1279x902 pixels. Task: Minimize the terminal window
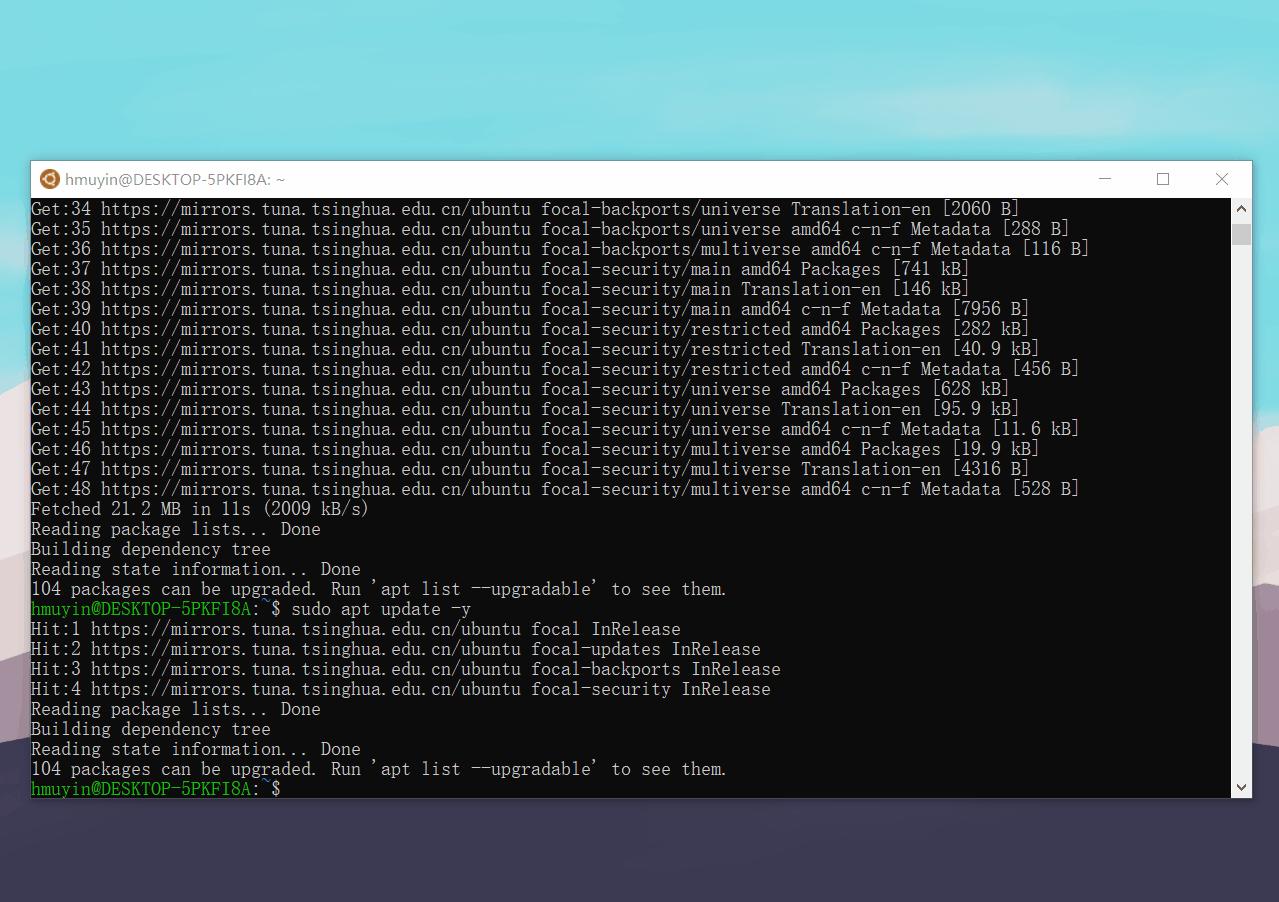[x=1105, y=179]
